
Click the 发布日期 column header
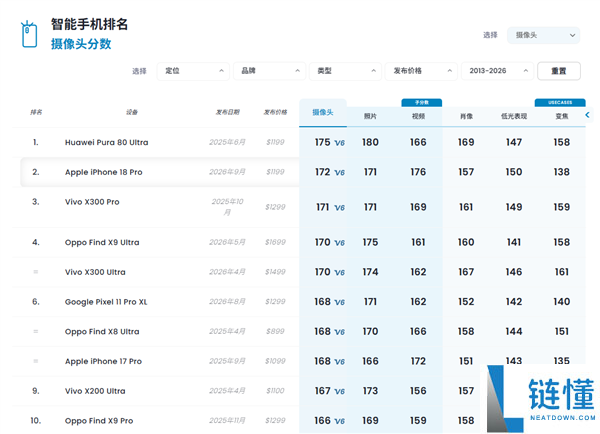coord(228,113)
